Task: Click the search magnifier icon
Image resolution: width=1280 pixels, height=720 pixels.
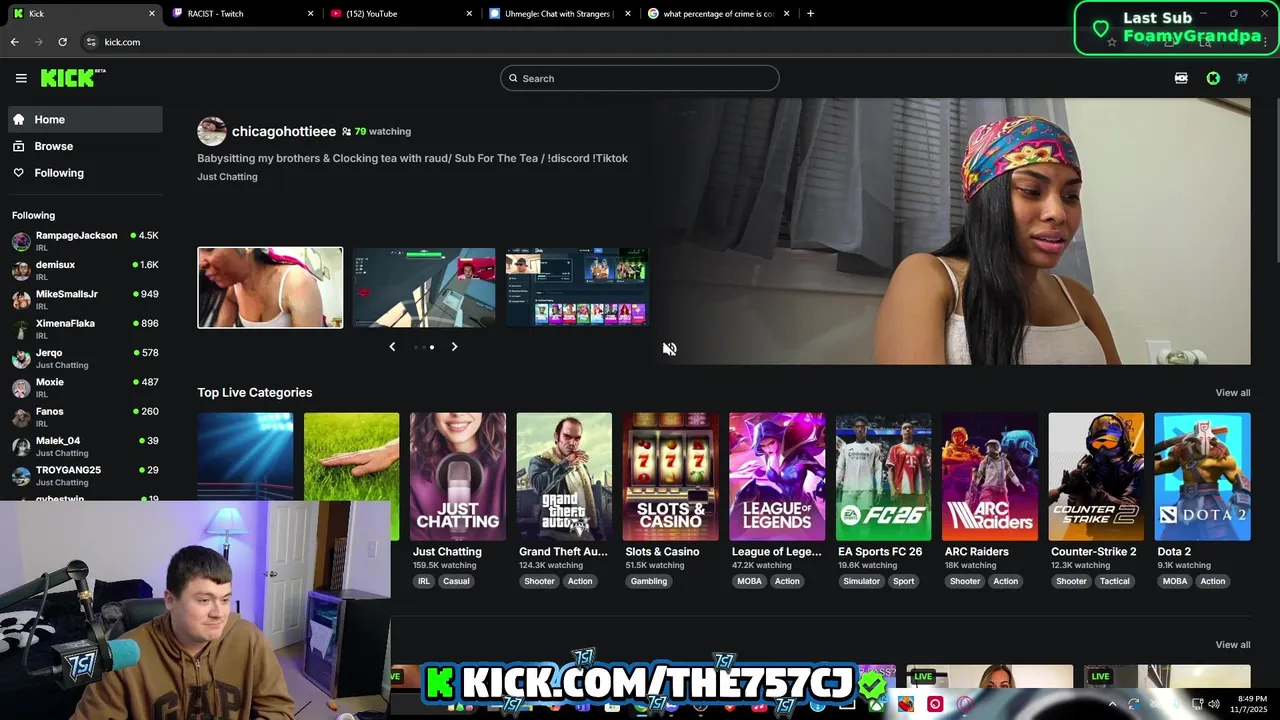Action: point(513,78)
